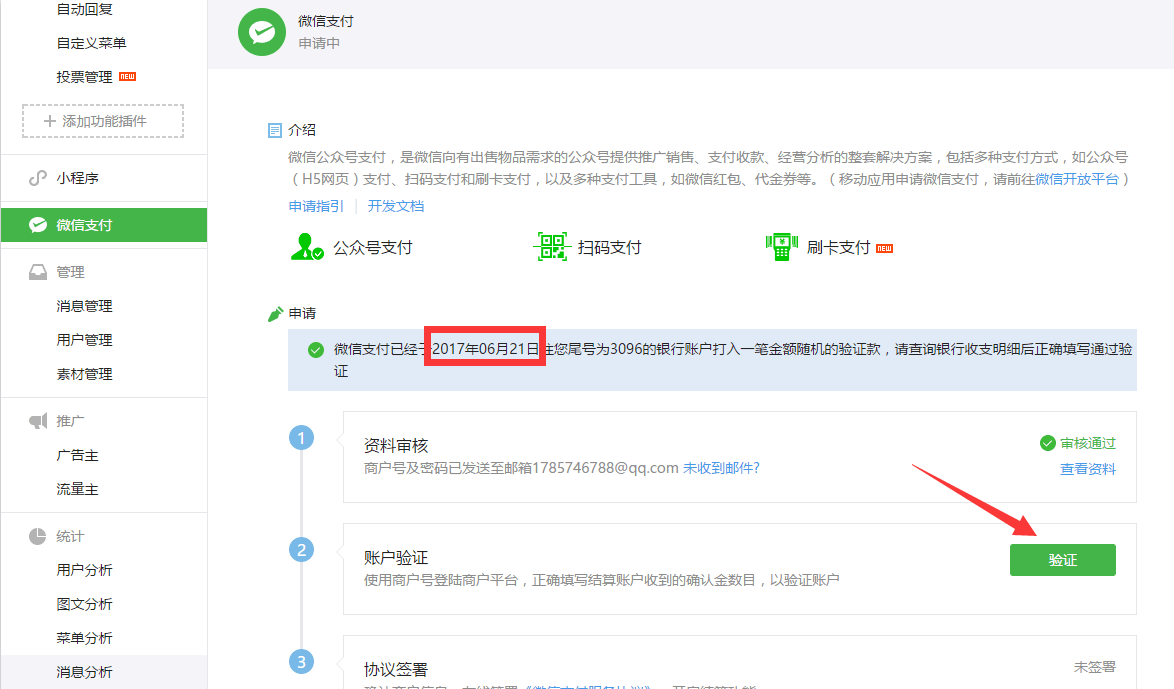Click the 介绍 document icon

[x=275, y=131]
